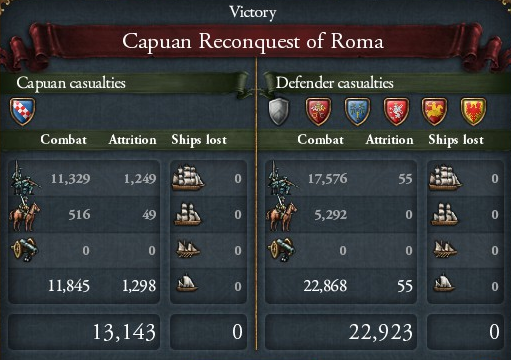Click Capuan artillery cannon icon
511x360 pixels.
[24, 250]
